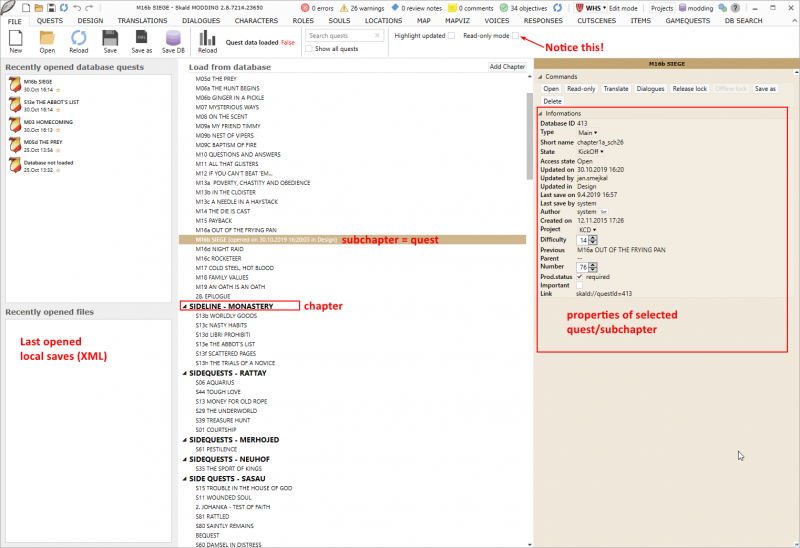Tick the Important checkbox
Screen dimensions: 800x548
pyautogui.click(x=580, y=285)
